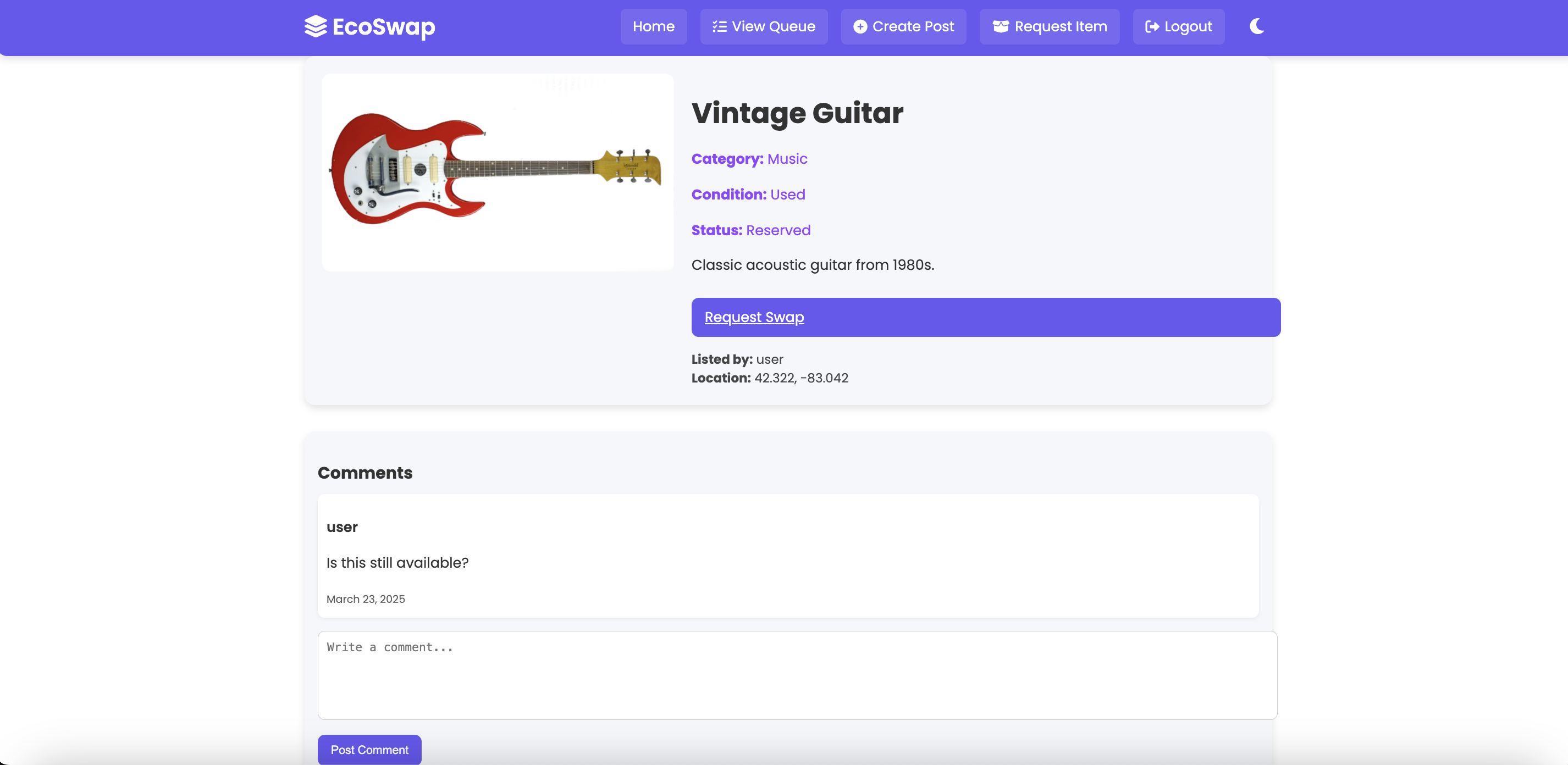Click the Request Swap link
The height and width of the screenshot is (765, 1568).
(x=754, y=317)
